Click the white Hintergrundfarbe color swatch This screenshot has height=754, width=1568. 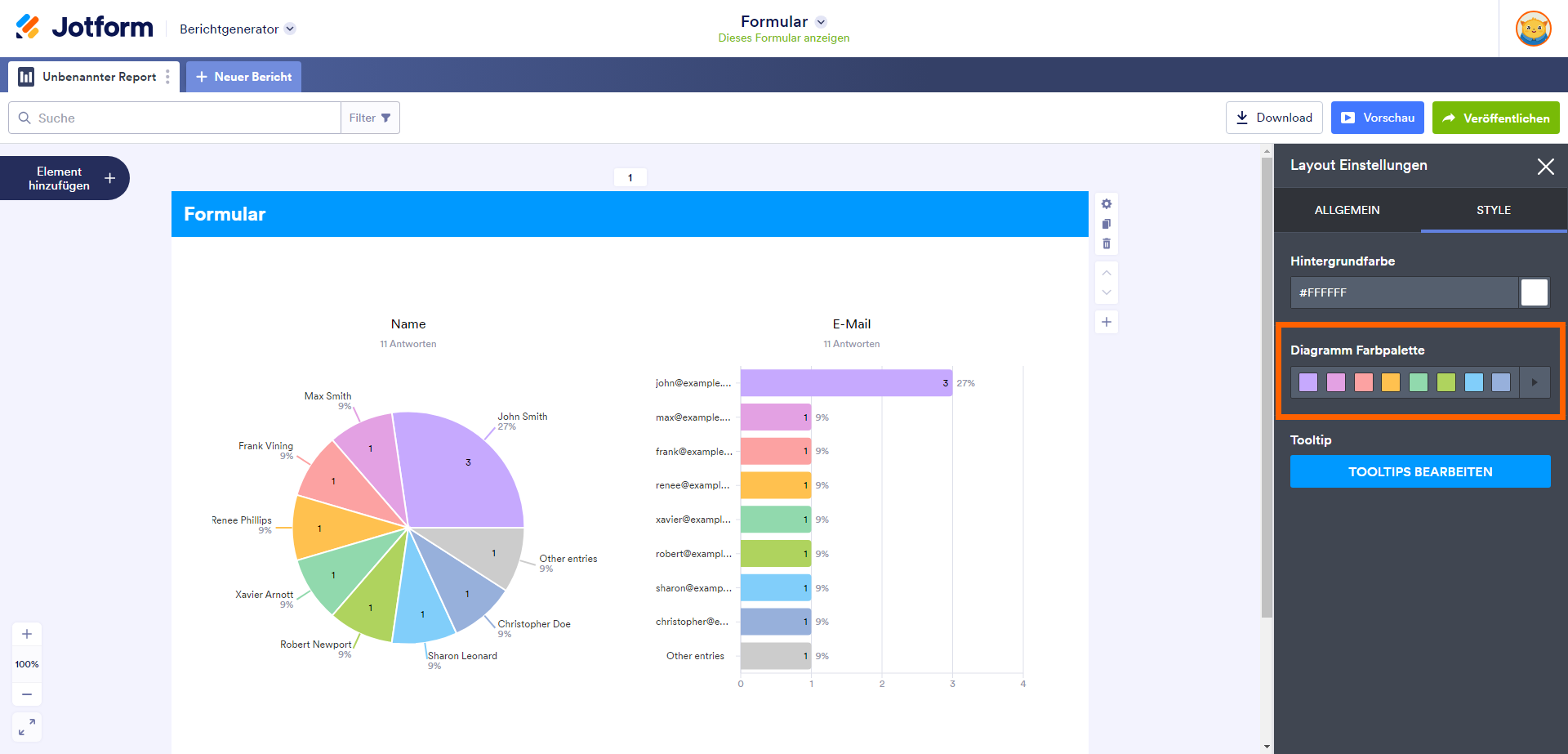(x=1534, y=292)
